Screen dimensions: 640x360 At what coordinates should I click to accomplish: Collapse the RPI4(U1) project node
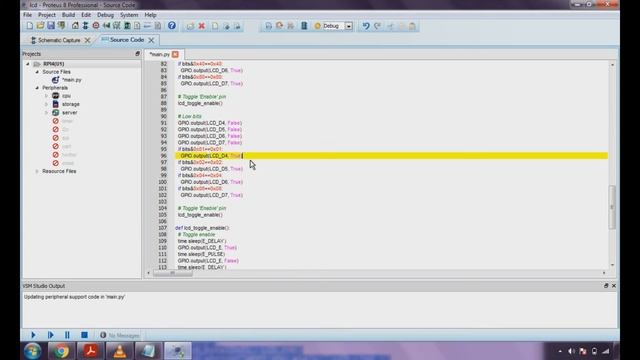pos(28,64)
